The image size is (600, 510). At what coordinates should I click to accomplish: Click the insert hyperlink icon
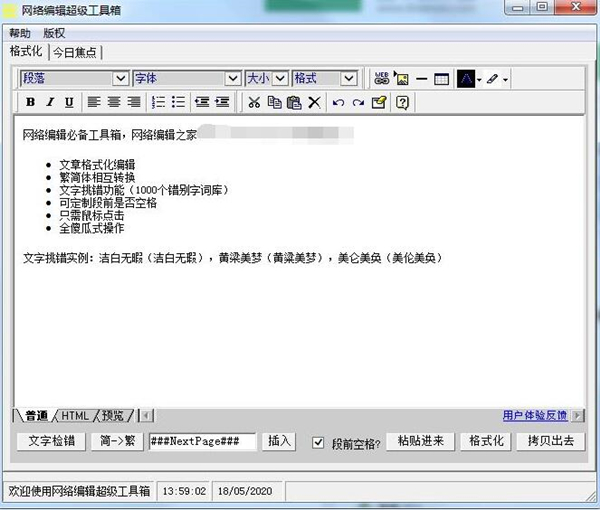click(x=382, y=78)
